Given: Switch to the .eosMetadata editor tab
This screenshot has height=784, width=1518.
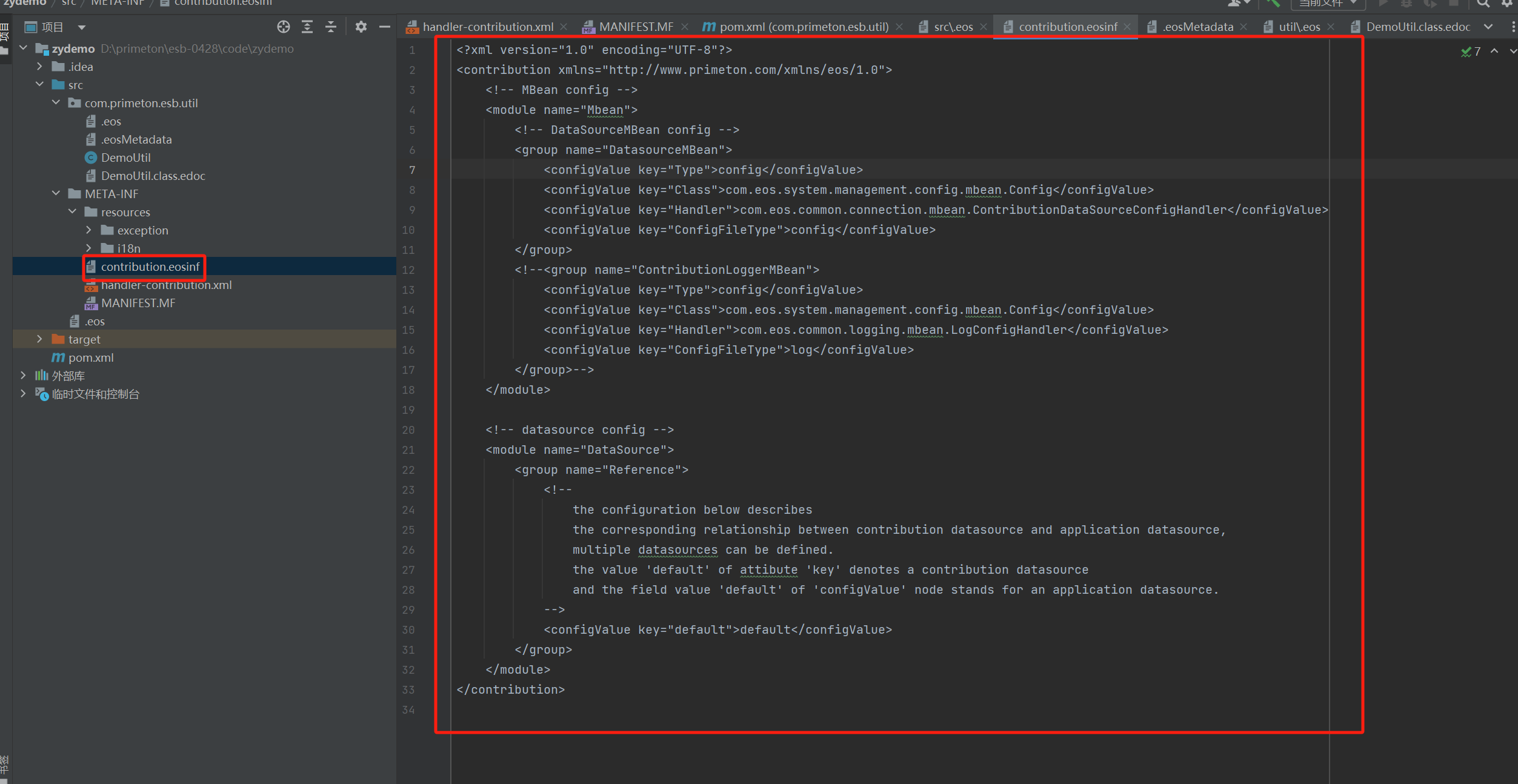Looking at the screenshot, I should coord(1197,27).
